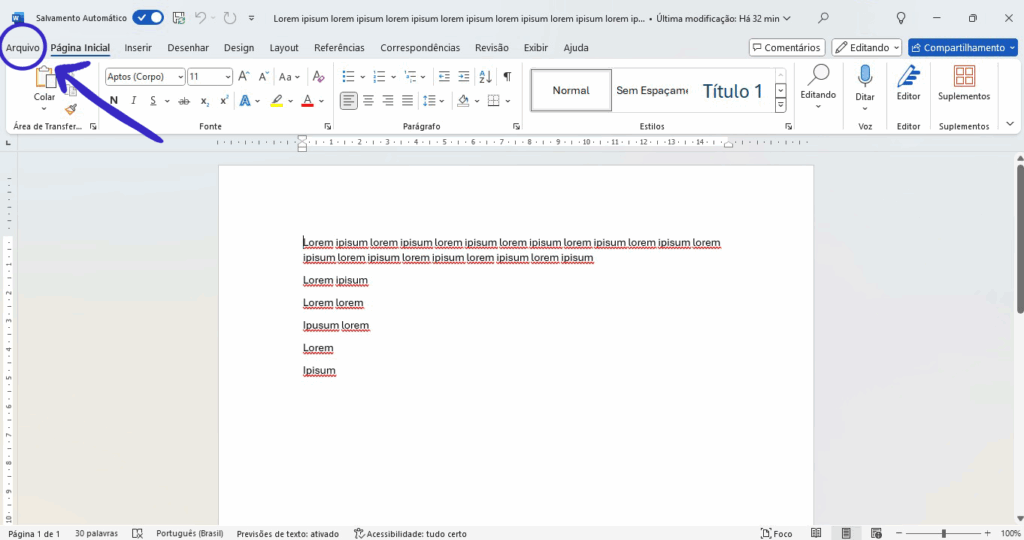This screenshot has width=1024, height=540.
Task: Click the Compartilhamento share button
Action: click(x=962, y=47)
